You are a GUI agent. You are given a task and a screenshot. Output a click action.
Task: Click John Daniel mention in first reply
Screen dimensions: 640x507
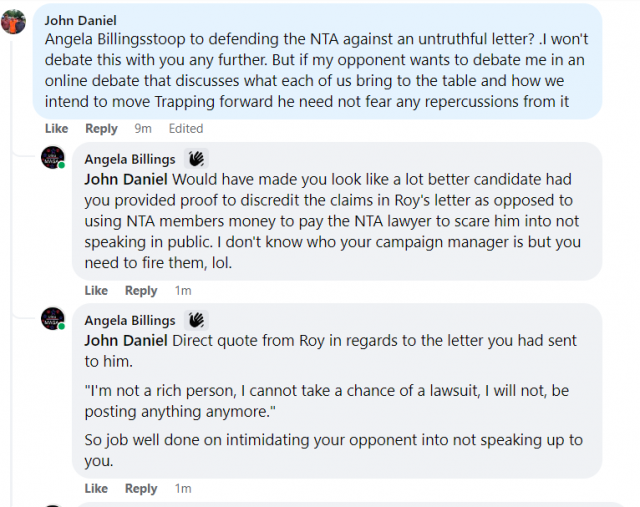tap(126, 179)
